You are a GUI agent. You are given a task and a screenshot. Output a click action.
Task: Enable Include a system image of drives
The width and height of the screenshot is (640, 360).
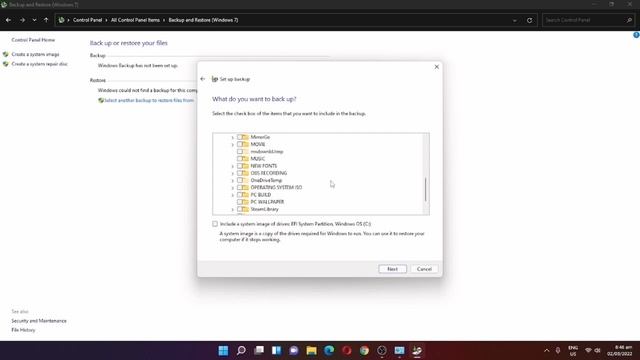pos(215,224)
